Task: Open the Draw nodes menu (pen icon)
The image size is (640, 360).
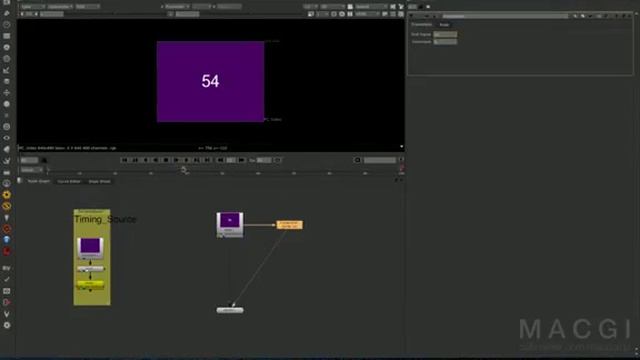Action: (7, 13)
